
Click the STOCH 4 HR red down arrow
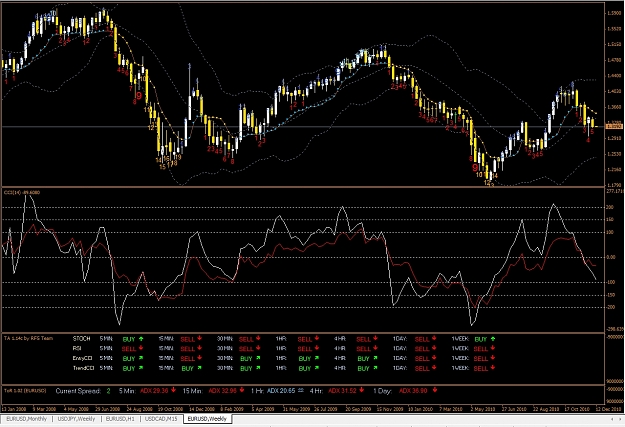tap(375, 338)
